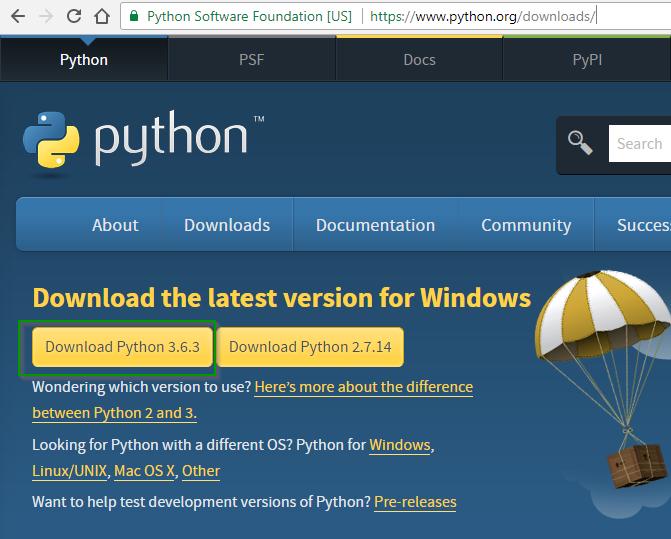This screenshot has width=671, height=539.
Task: Open the Mac OS X link
Action: point(144,471)
